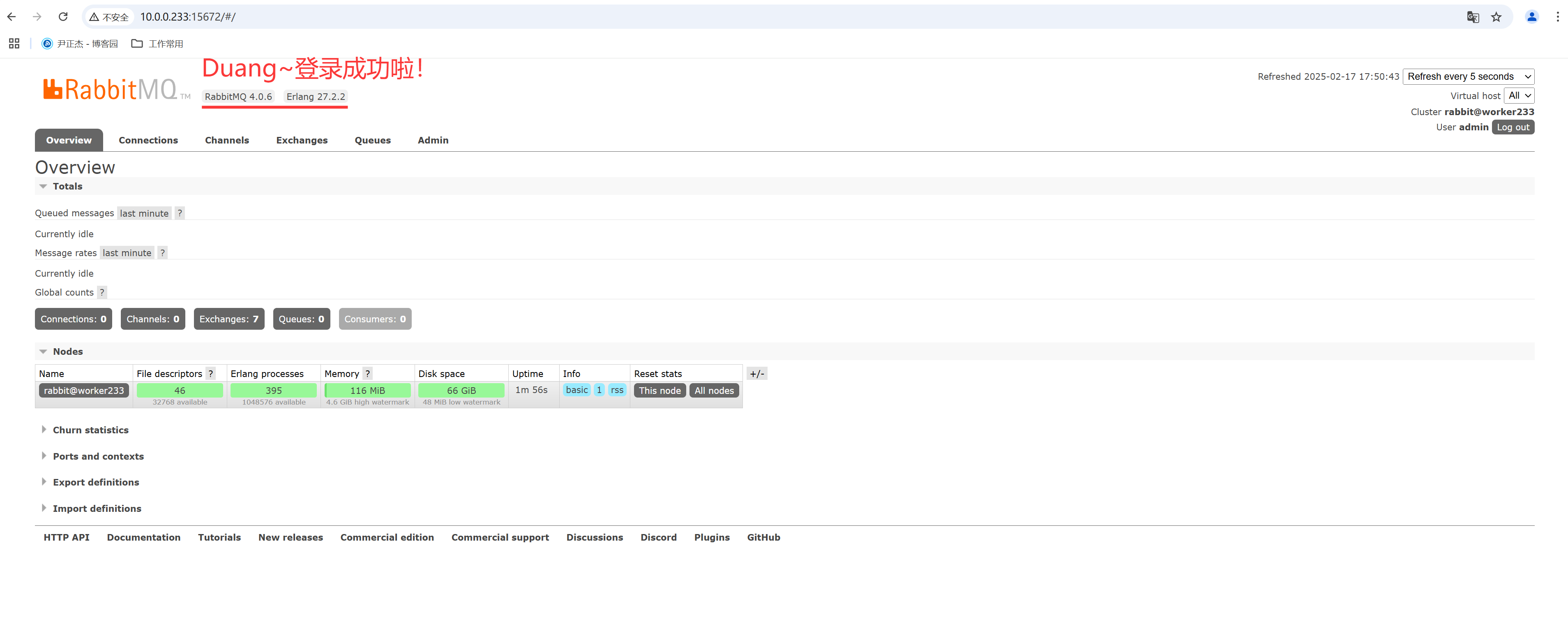1568x636 pixels.
Task: Click the translate page icon
Action: pyautogui.click(x=1472, y=16)
